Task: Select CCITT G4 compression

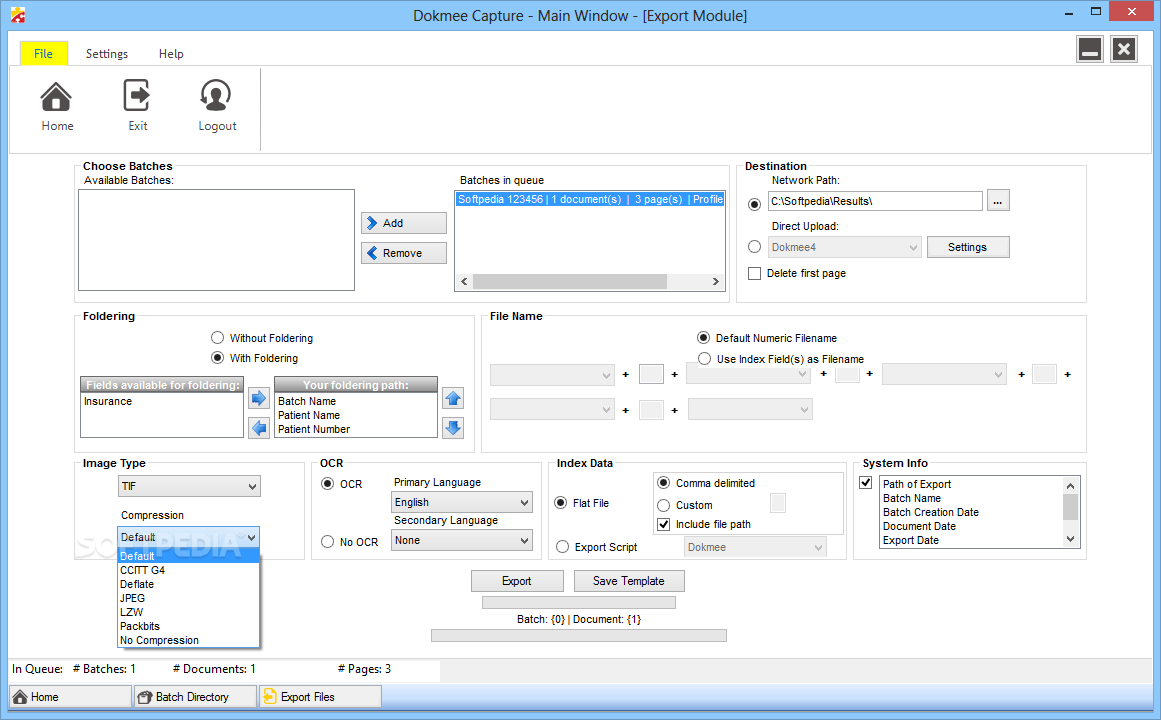Action: click(189, 570)
